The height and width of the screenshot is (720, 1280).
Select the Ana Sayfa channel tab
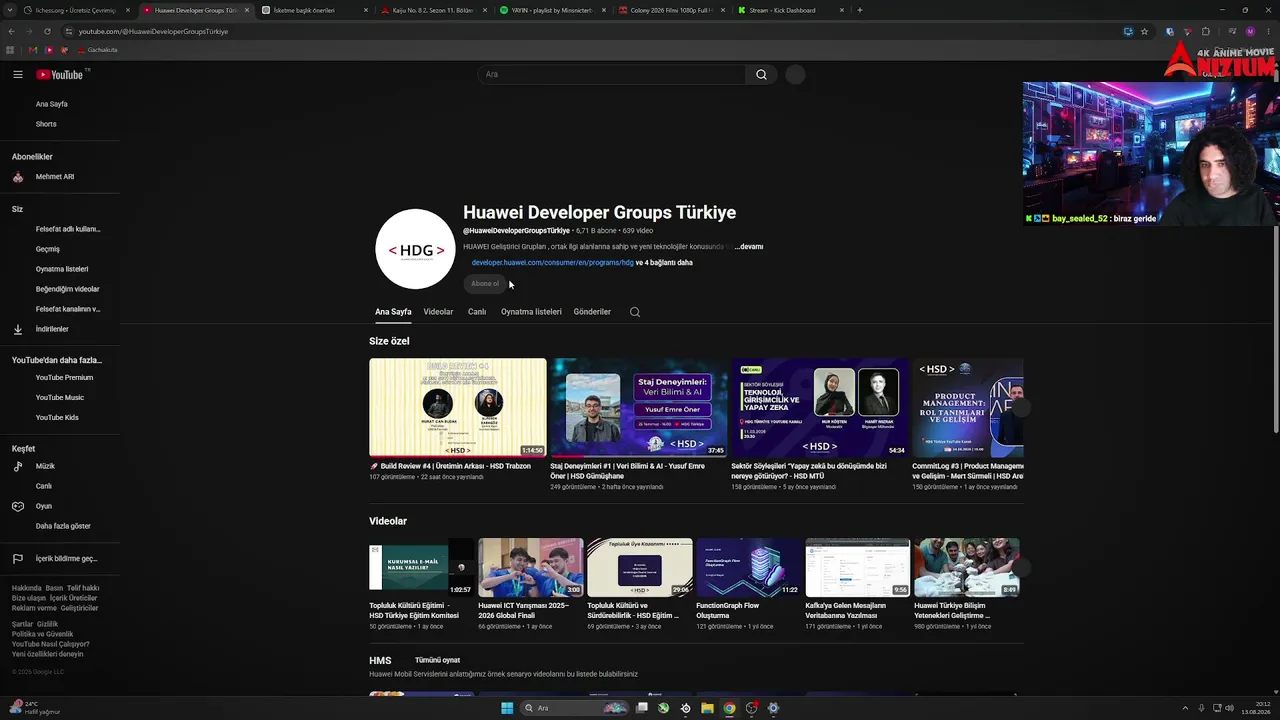click(393, 312)
